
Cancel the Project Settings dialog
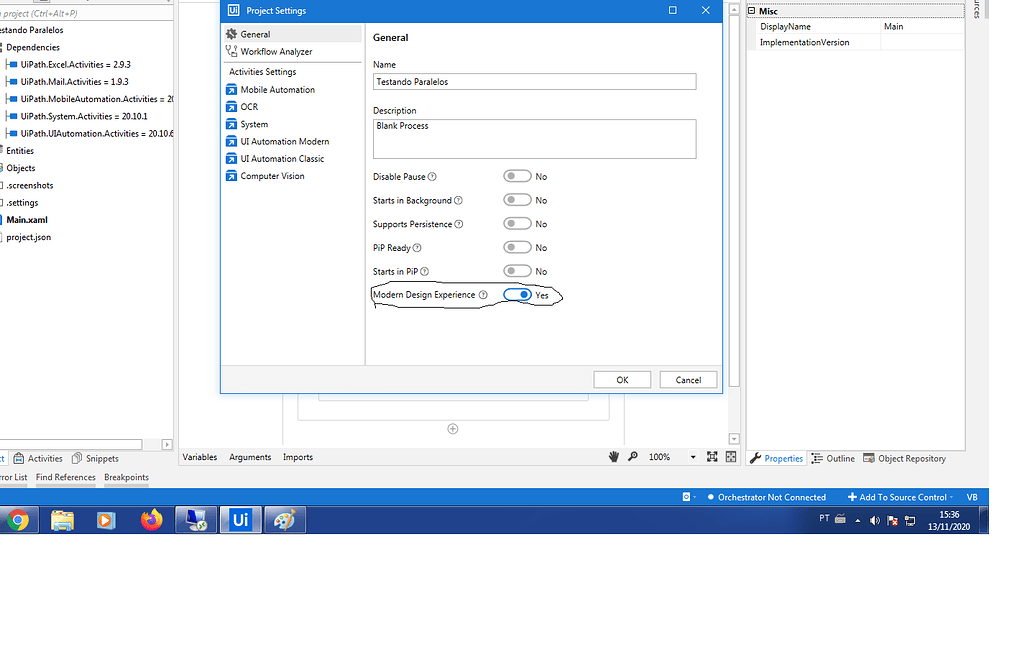click(x=687, y=379)
